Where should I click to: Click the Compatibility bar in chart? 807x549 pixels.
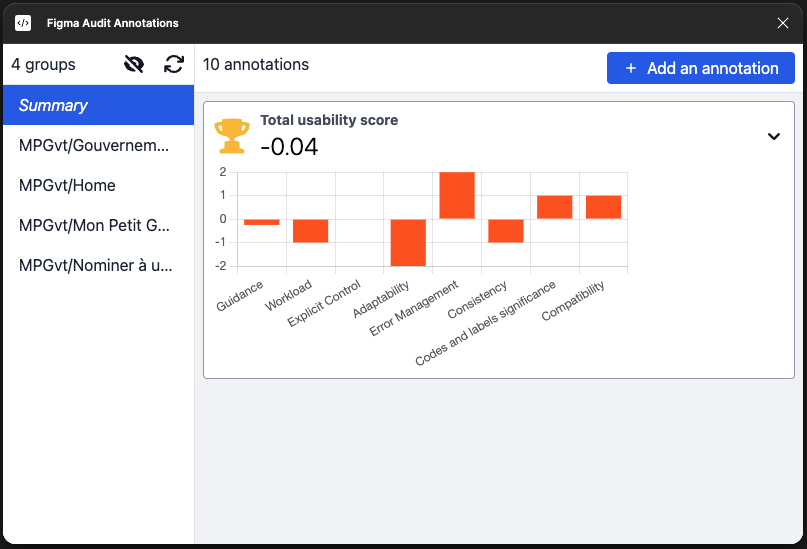[x=603, y=207]
